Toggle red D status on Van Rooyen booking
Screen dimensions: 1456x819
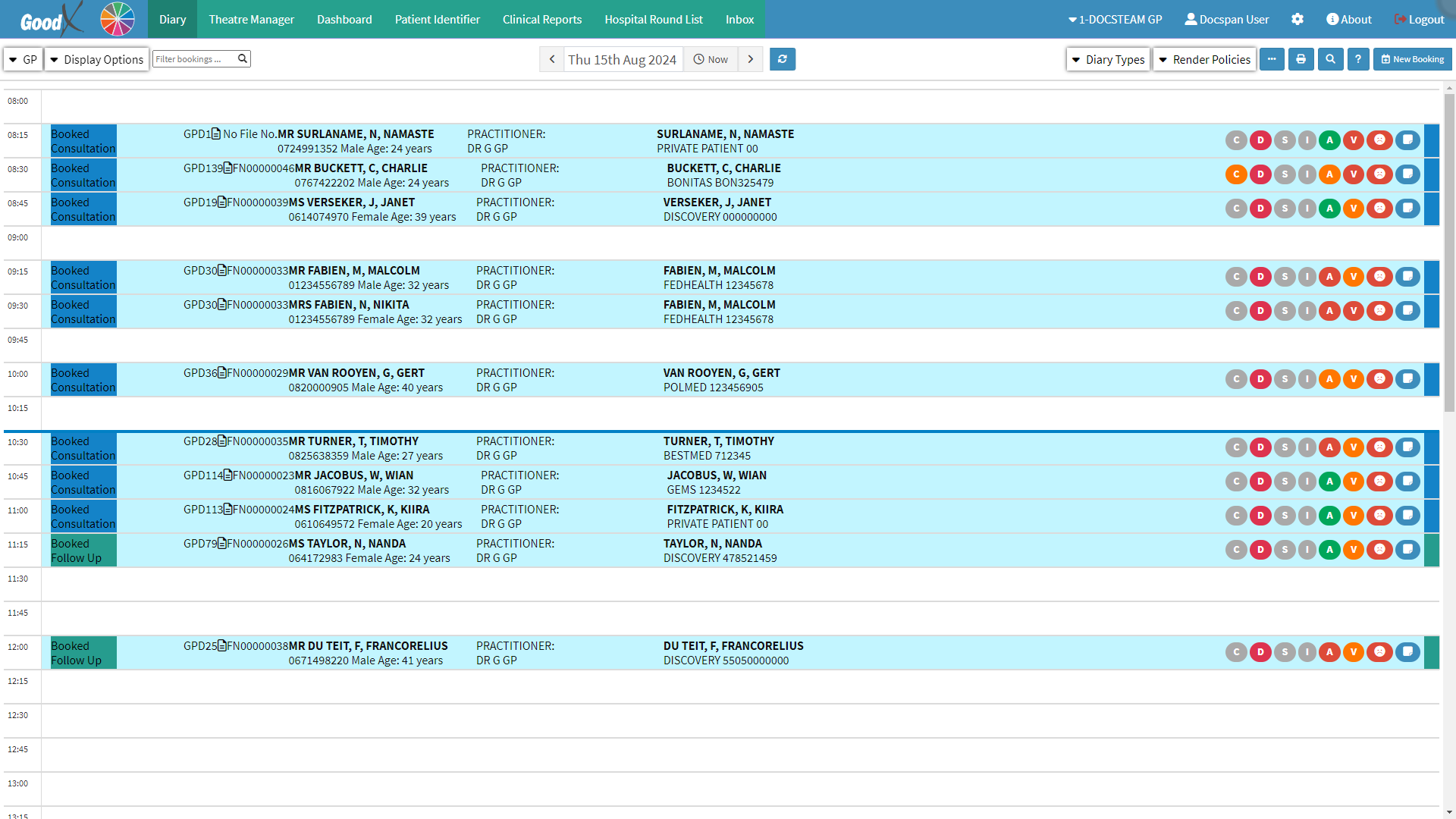click(x=1260, y=379)
